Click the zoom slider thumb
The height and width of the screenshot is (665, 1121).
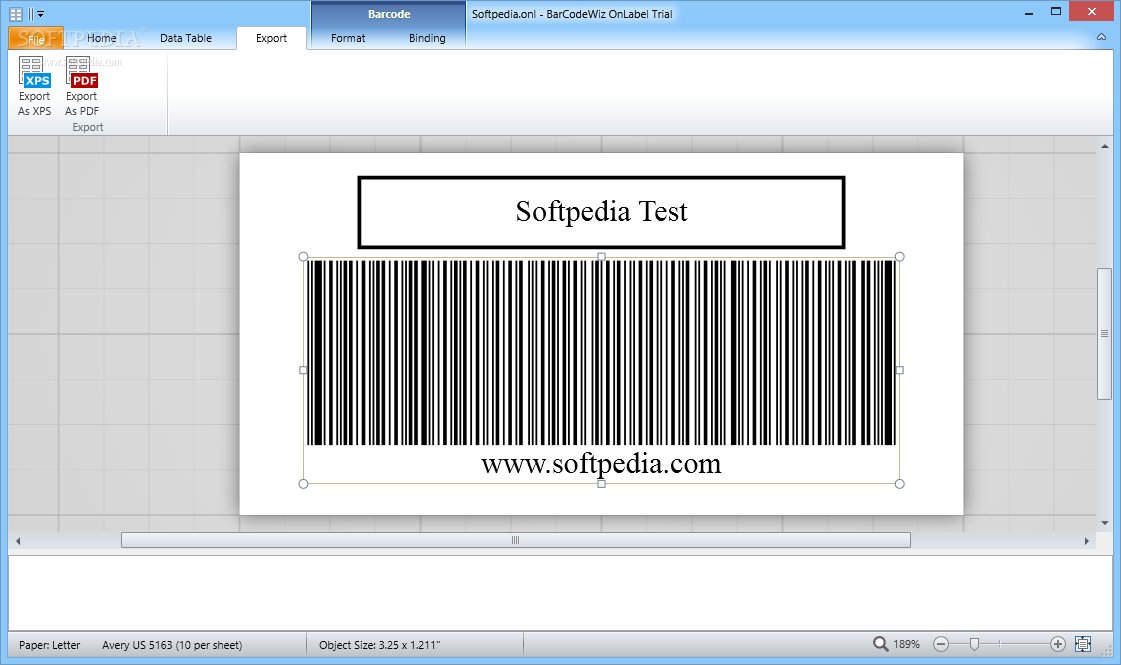coord(974,644)
